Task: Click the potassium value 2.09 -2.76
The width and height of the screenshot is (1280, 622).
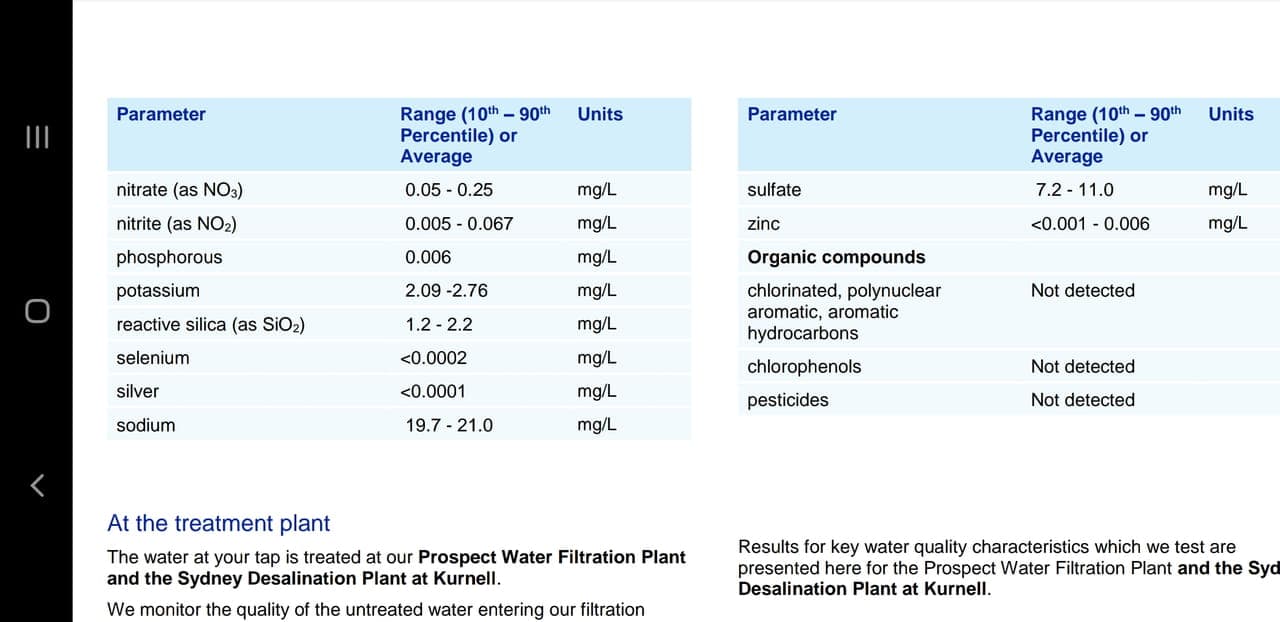Action: pyautogui.click(x=446, y=291)
